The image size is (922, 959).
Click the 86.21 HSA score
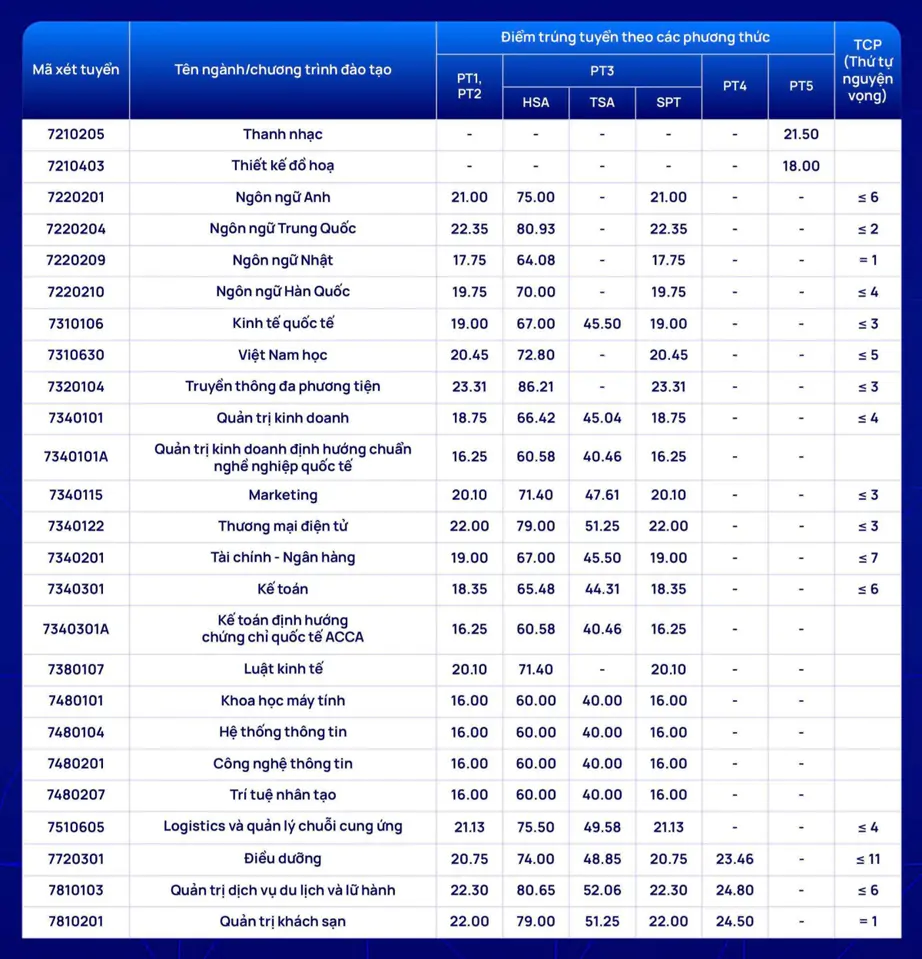[x=536, y=387]
